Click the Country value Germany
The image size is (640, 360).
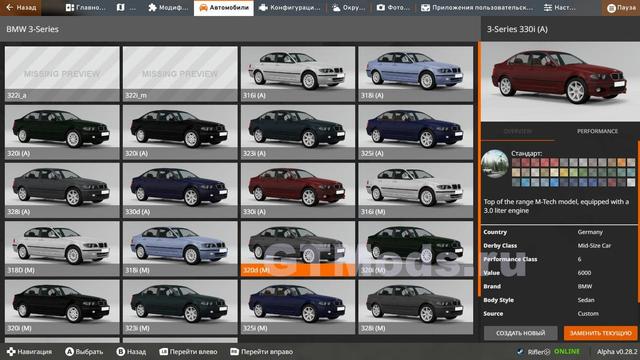(590, 232)
